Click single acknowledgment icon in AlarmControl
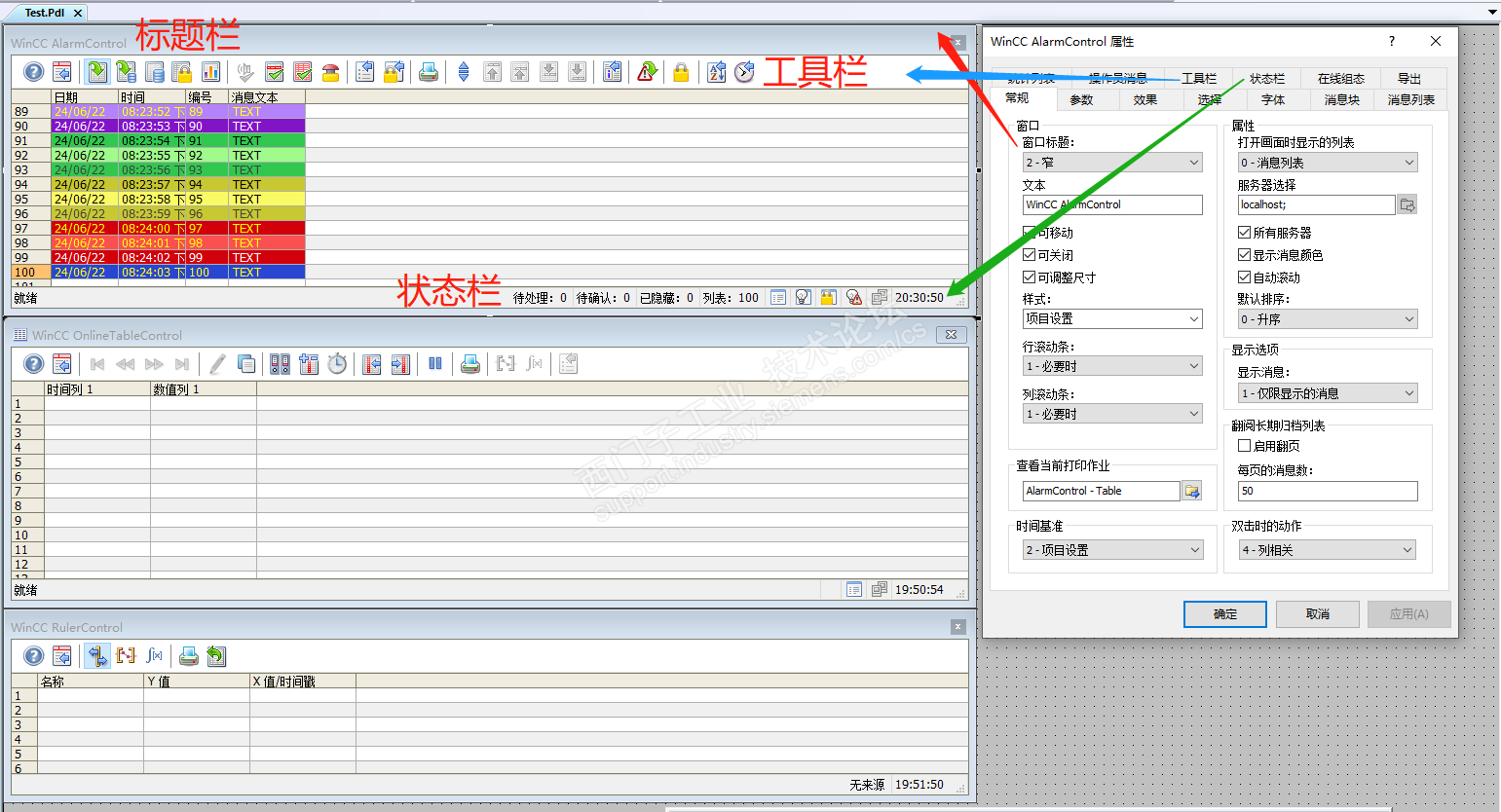1501x812 pixels. pos(275,72)
